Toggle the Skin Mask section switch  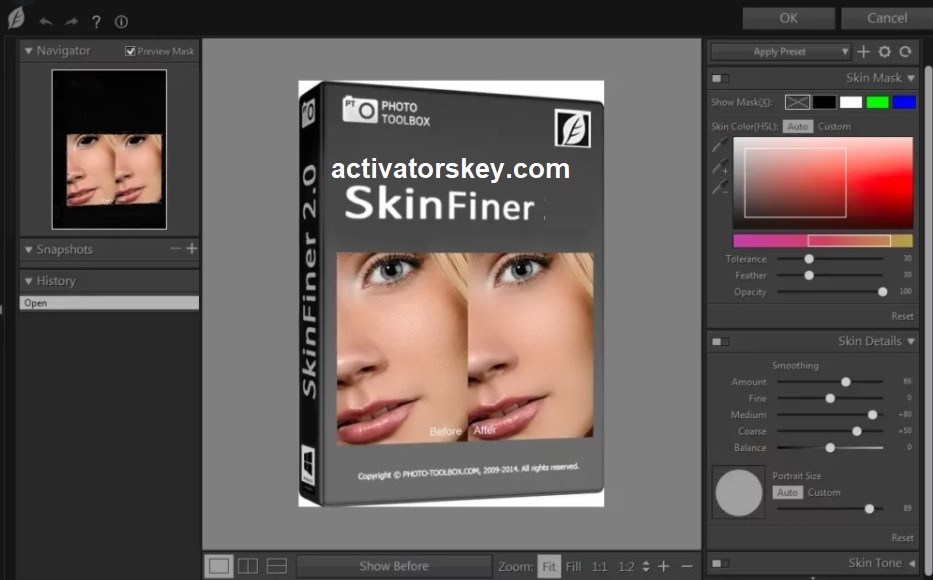[x=720, y=79]
